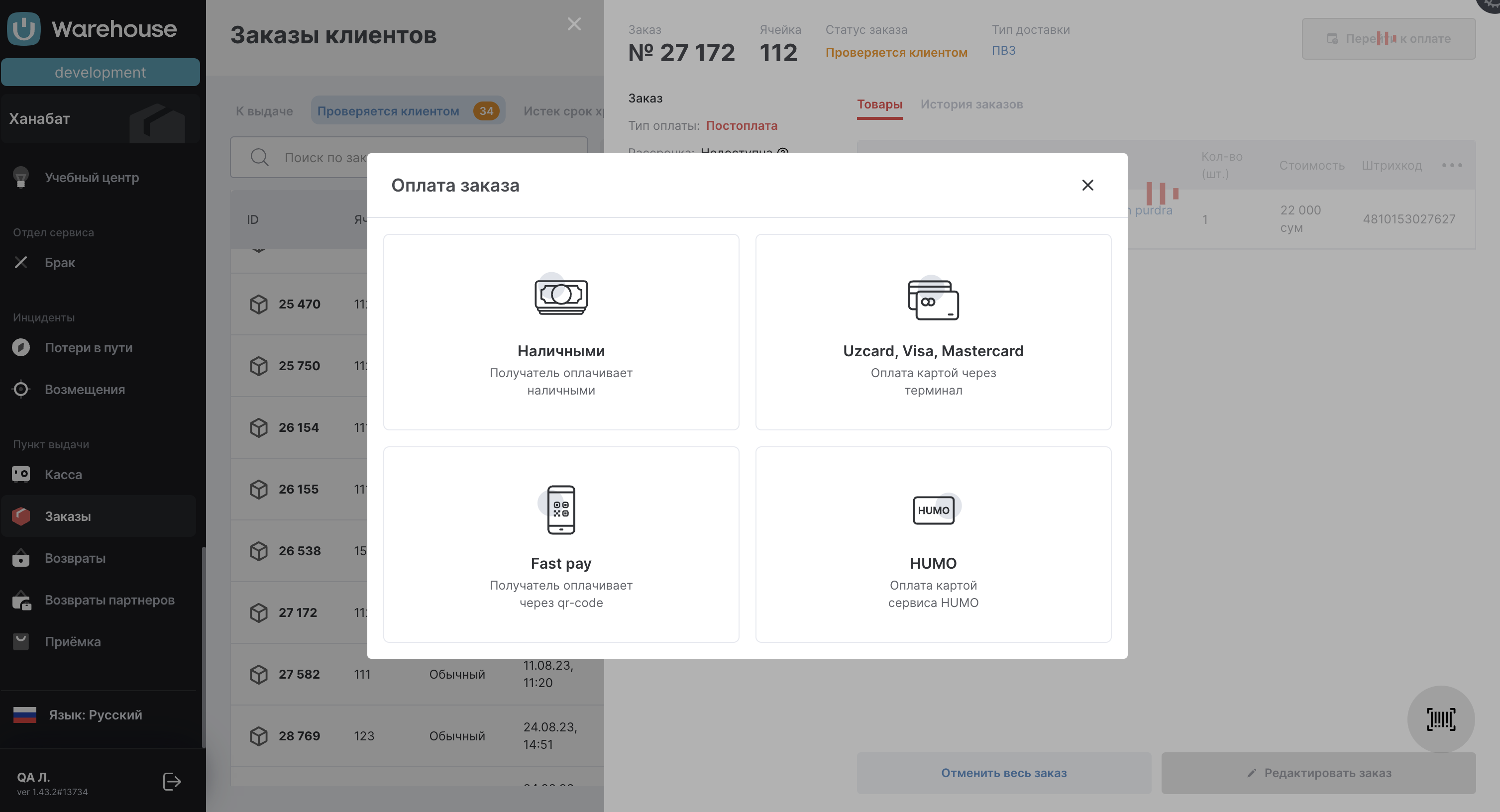Select the Проверяется клиентом tab
1500x812 pixels.
(x=388, y=110)
